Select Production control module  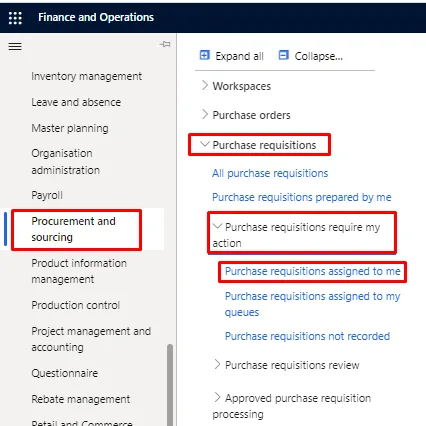75,305
